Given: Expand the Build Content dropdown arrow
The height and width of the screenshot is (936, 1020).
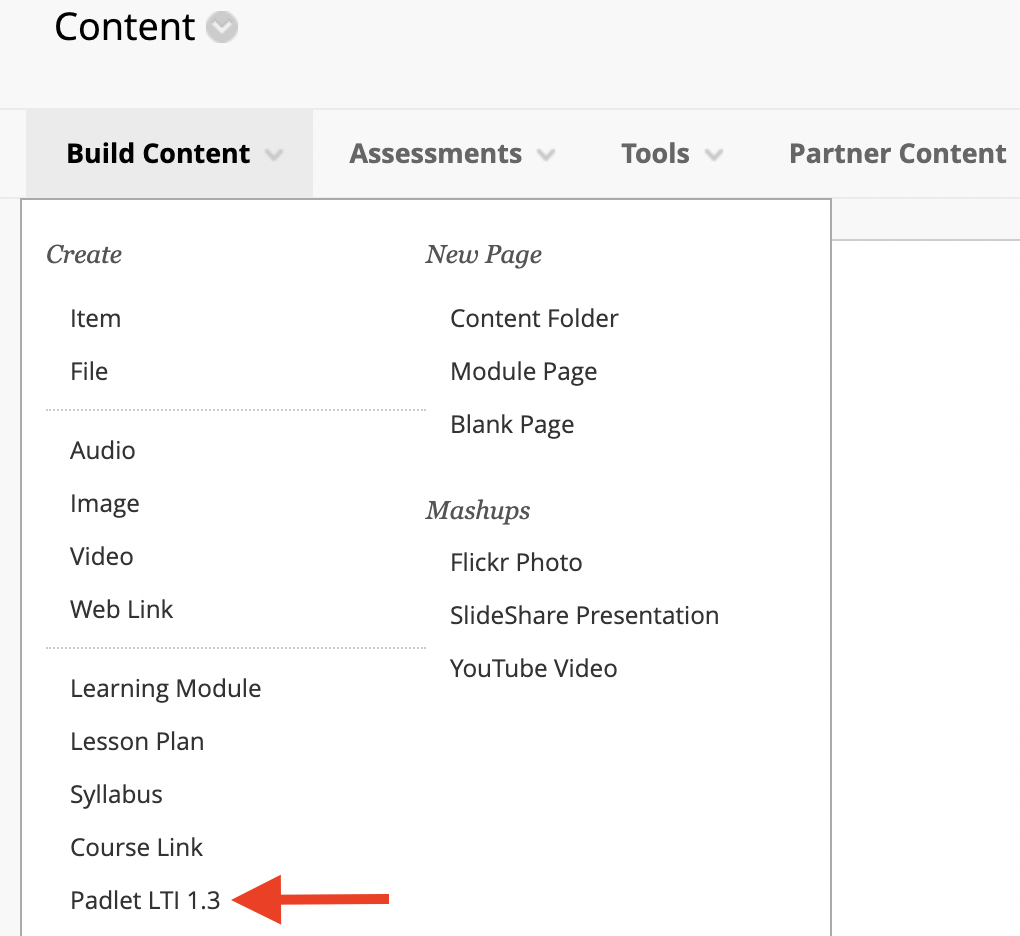Looking at the screenshot, I should tap(274, 155).
